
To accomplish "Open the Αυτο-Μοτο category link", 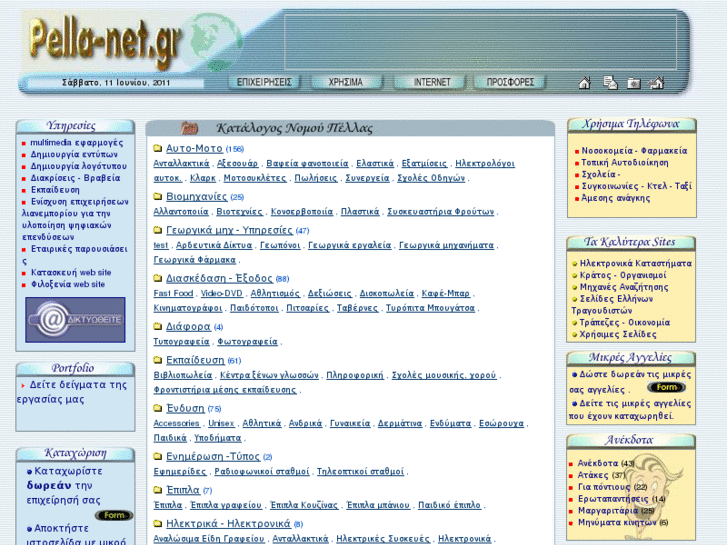I will (194, 148).
